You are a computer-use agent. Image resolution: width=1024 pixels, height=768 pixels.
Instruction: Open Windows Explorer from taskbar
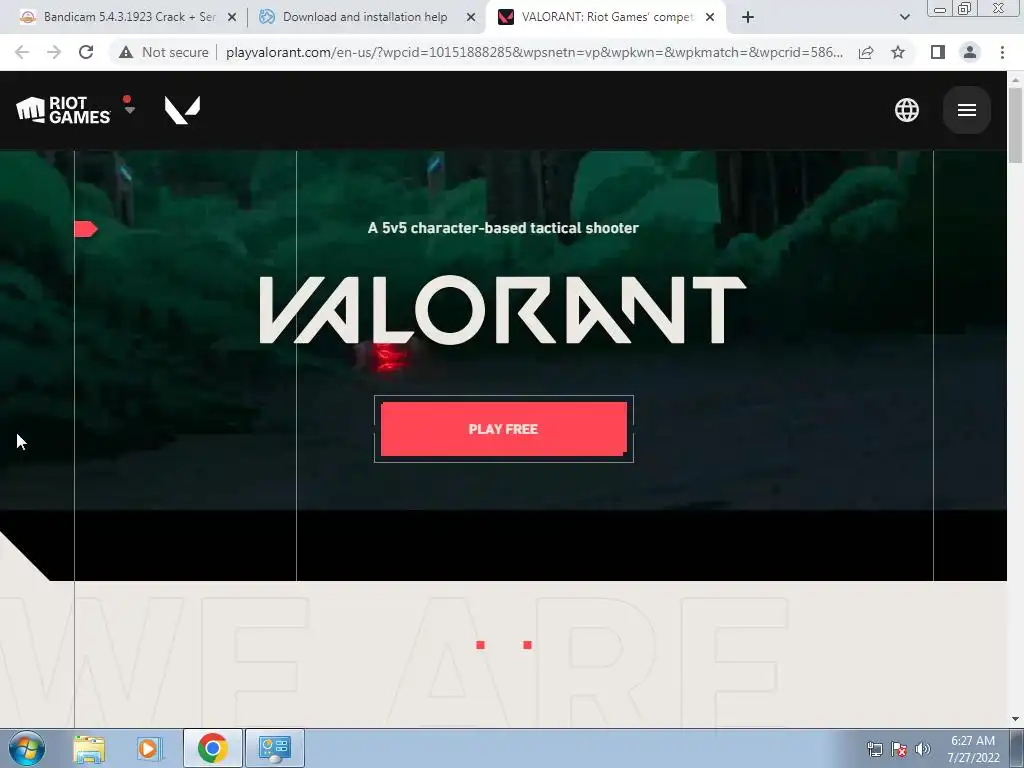[88, 748]
